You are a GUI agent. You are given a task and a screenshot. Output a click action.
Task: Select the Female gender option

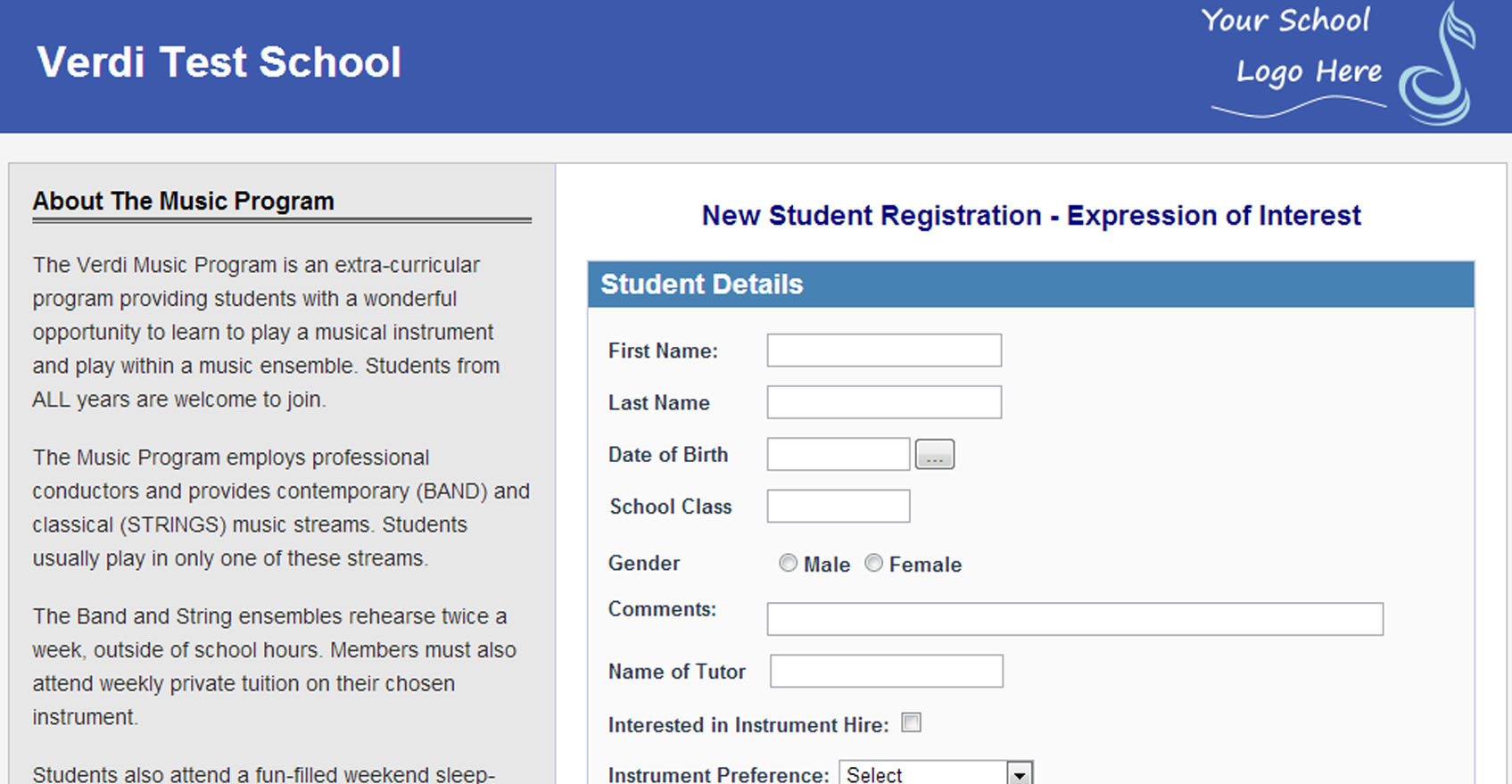coord(873,563)
